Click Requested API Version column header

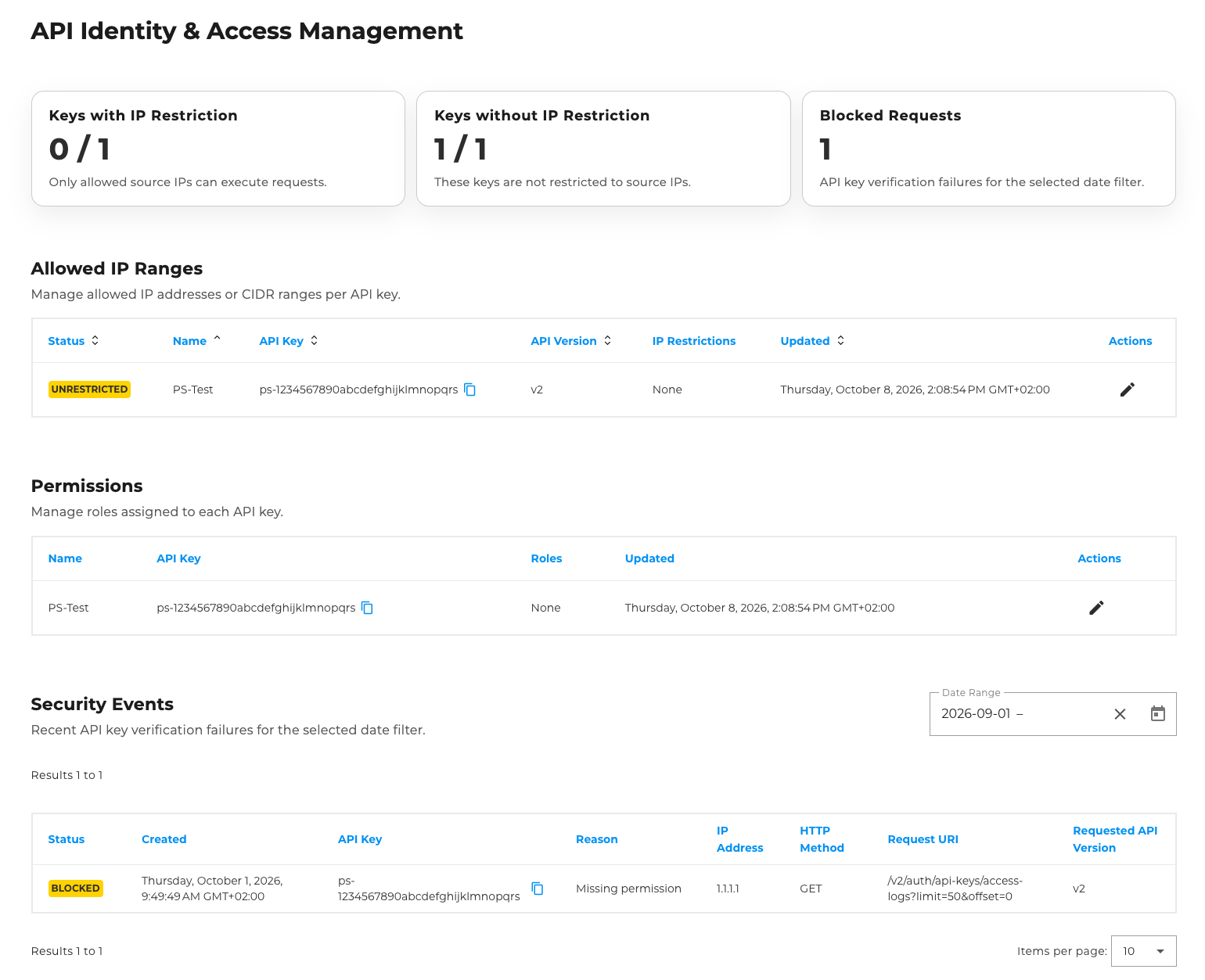(1115, 839)
